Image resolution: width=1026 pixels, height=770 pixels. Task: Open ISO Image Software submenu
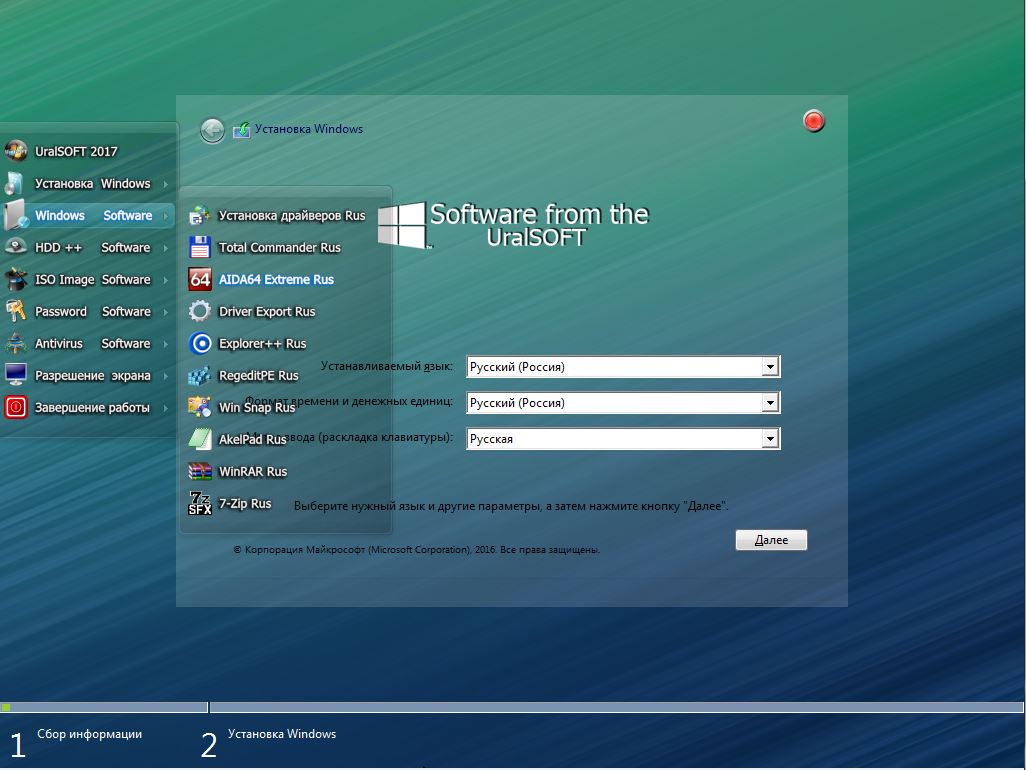coord(88,279)
